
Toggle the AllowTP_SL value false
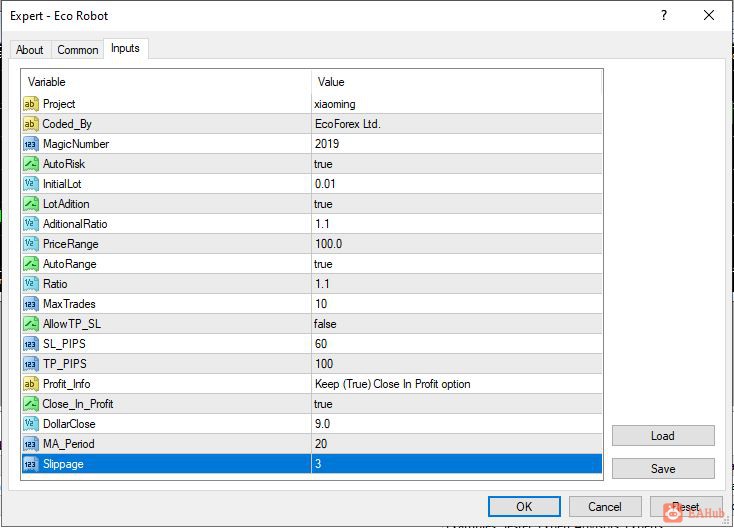click(325, 324)
